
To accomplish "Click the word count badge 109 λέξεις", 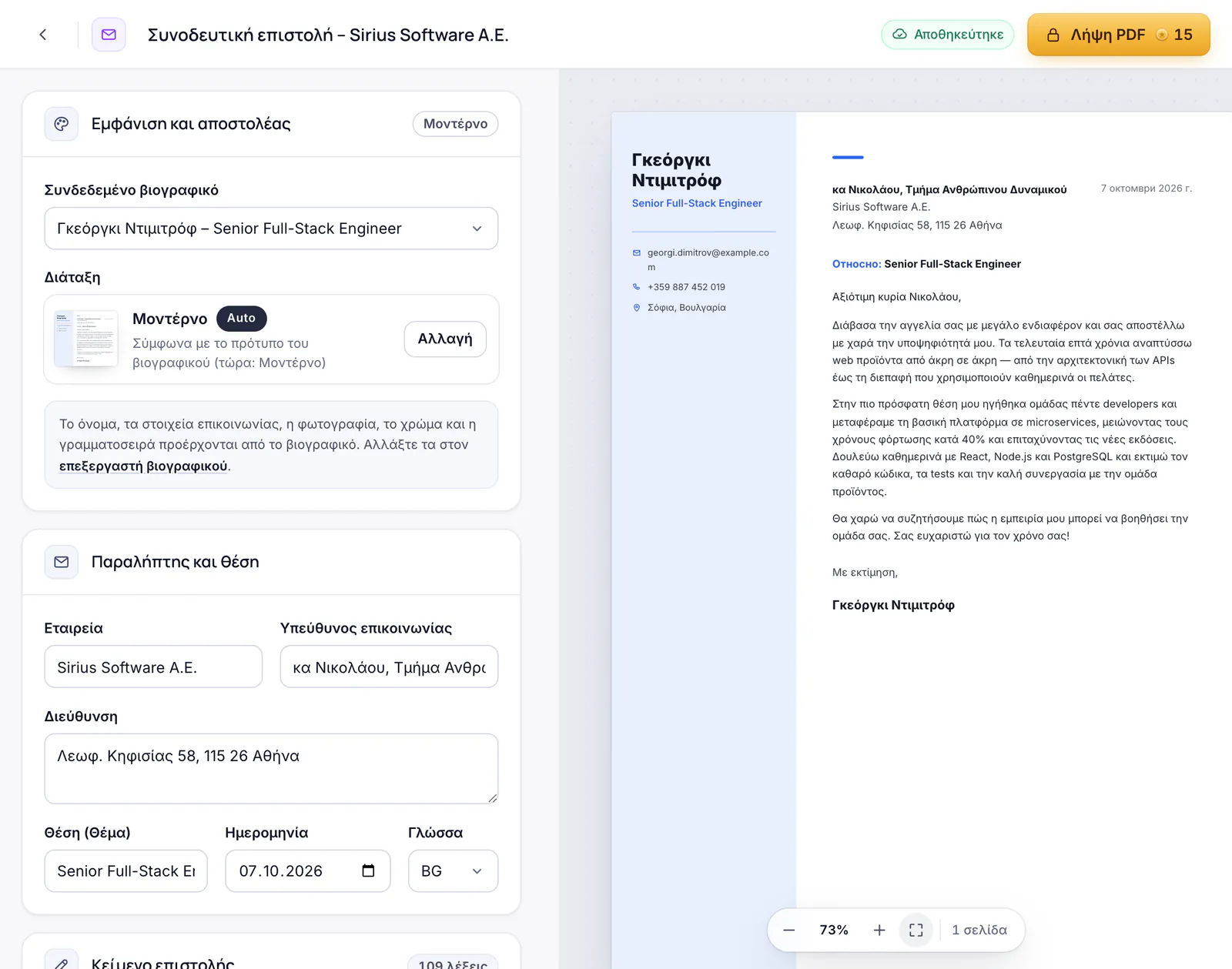I will pyautogui.click(x=453, y=964).
